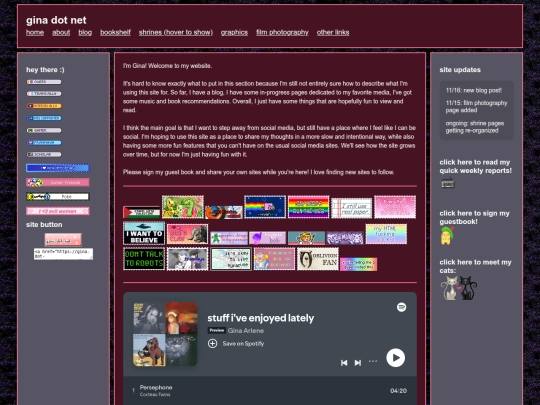Viewport: 540px width, 405px height.
Task: Click the 'I want to believe' UFO stamp
Action: point(144,233)
